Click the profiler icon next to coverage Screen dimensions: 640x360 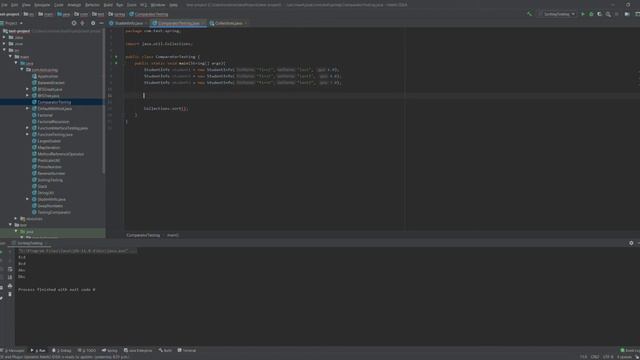click(x=608, y=14)
